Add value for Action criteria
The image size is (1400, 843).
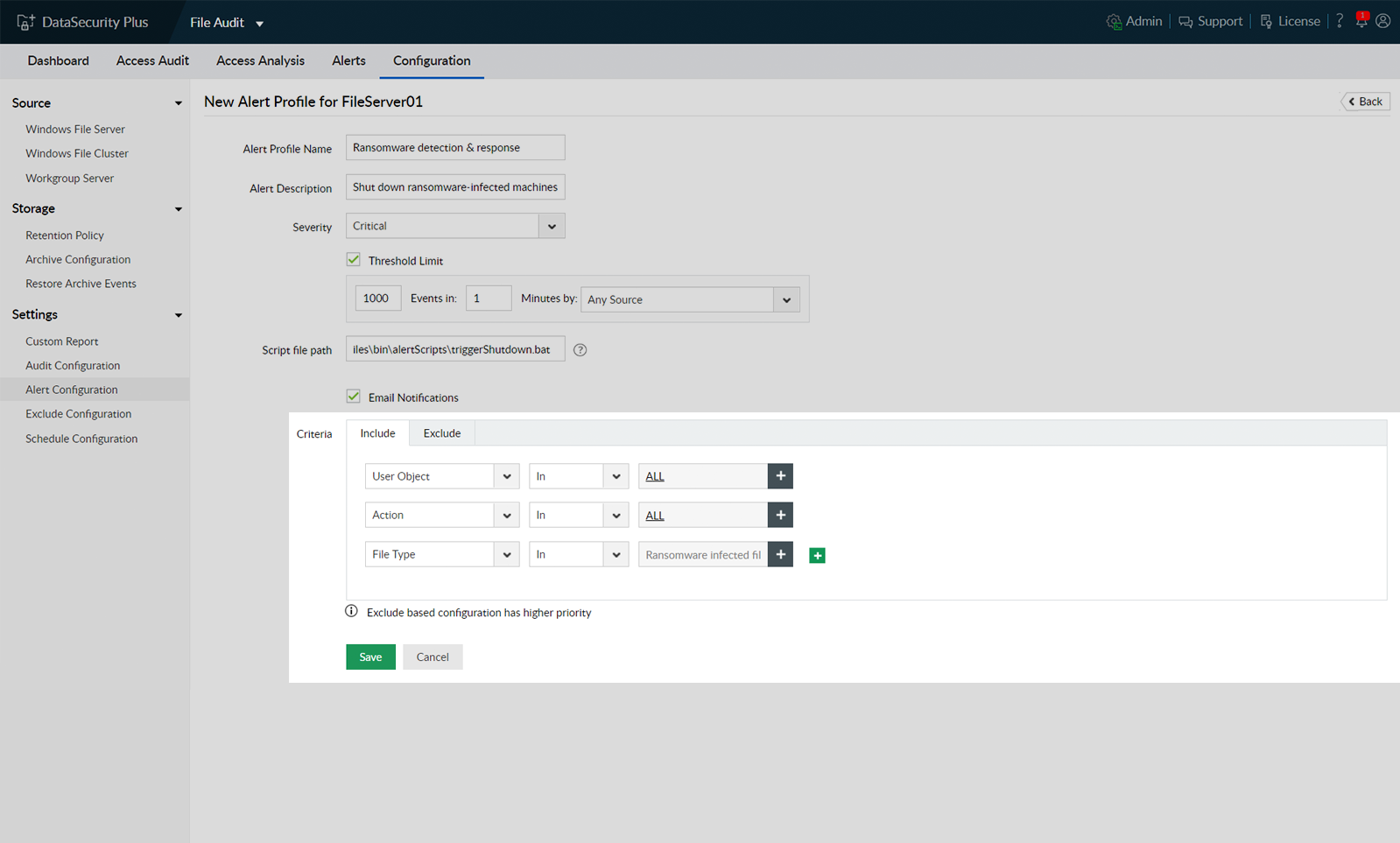tap(780, 515)
